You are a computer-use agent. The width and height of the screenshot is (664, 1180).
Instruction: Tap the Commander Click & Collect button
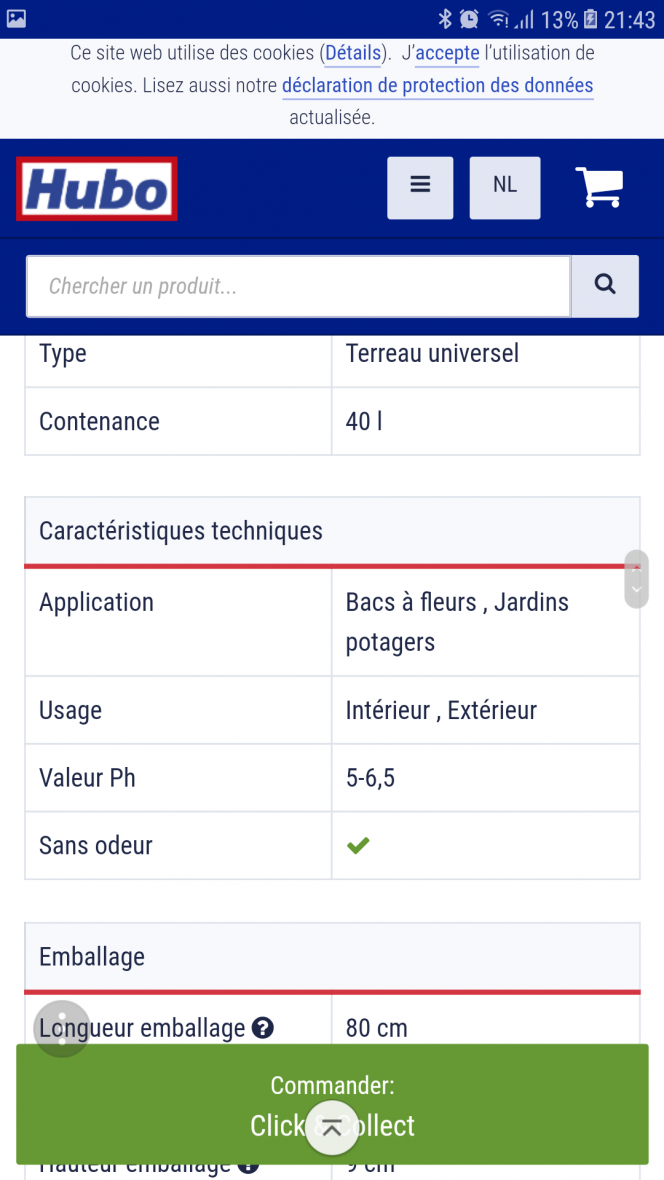332,1104
